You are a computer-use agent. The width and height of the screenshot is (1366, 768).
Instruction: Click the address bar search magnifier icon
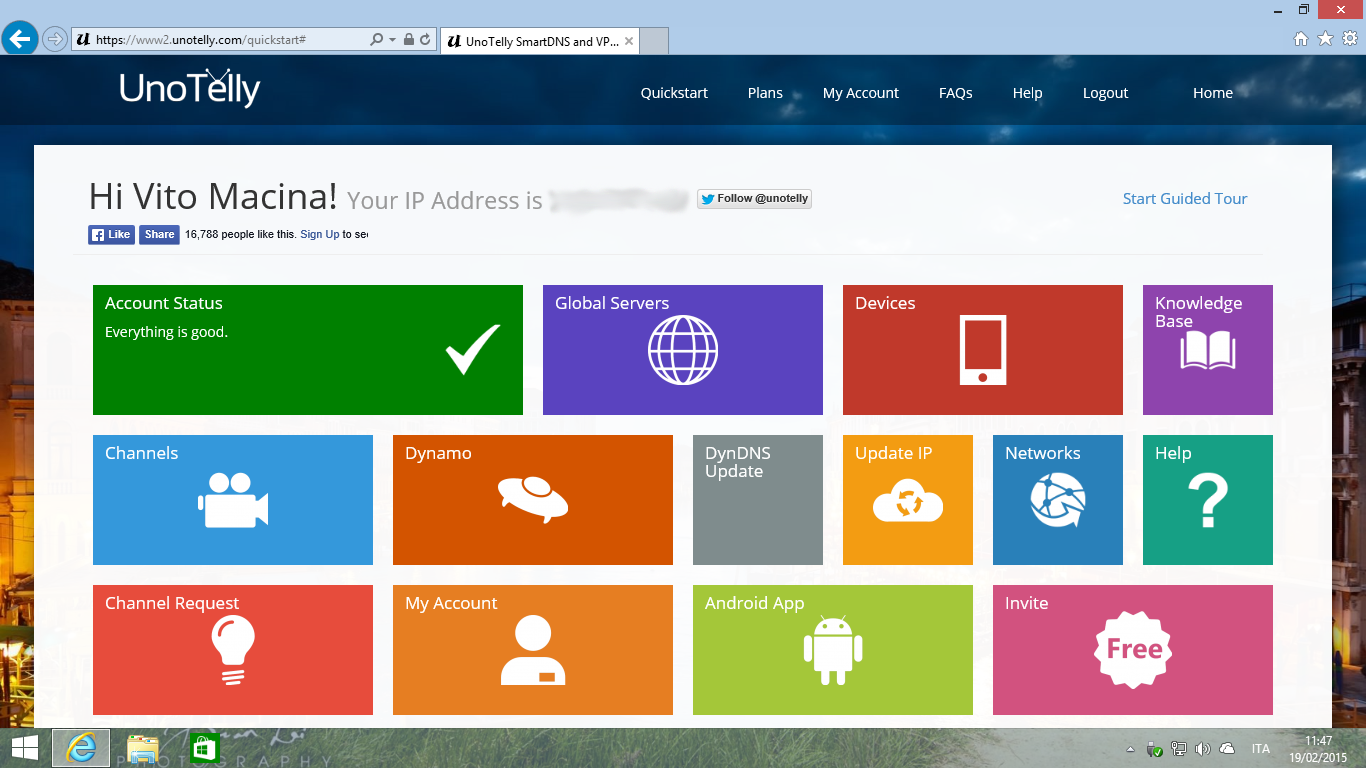pyautogui.click(x=376, y=40)
